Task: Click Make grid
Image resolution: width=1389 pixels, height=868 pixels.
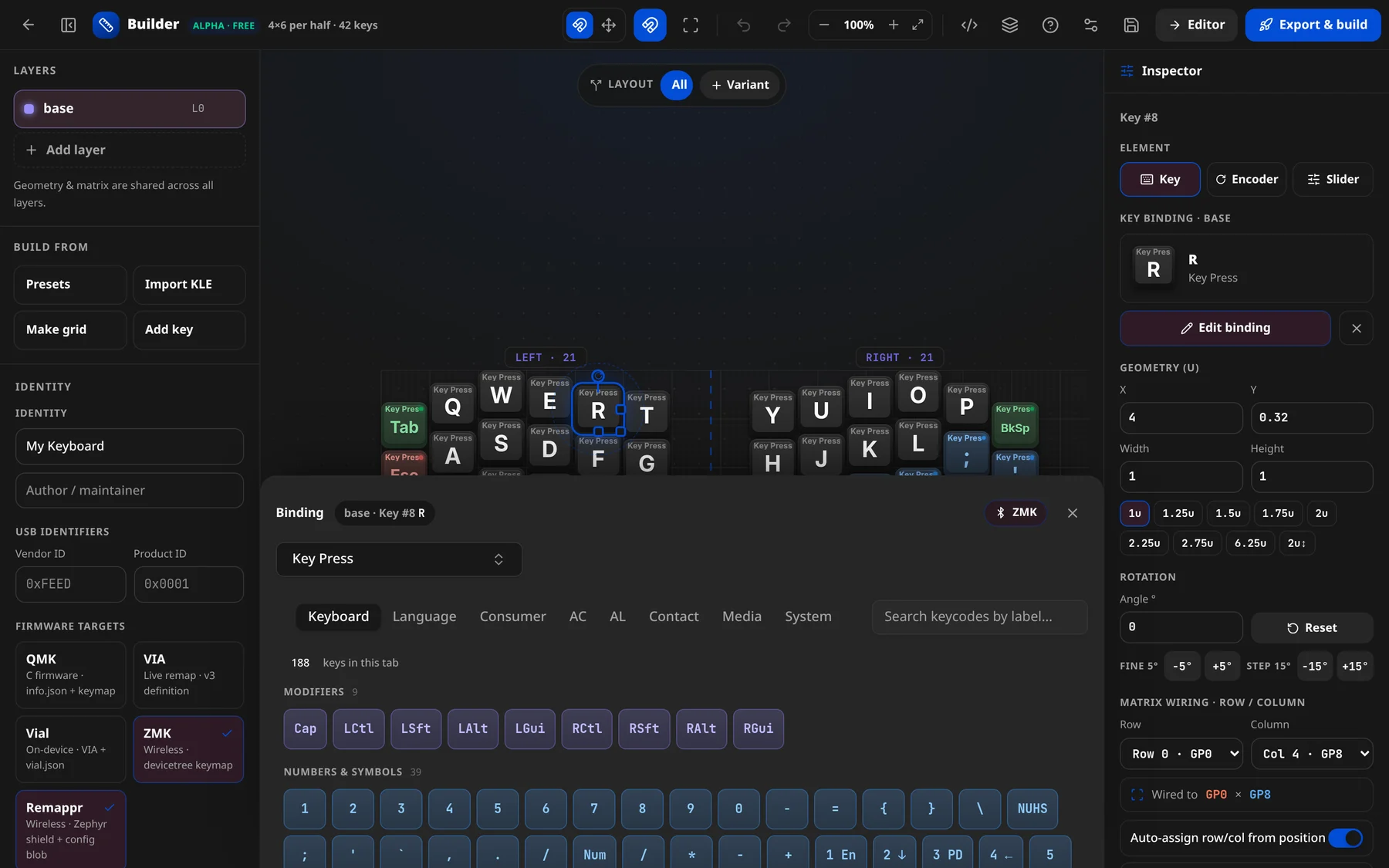Action: click(70, 330)
